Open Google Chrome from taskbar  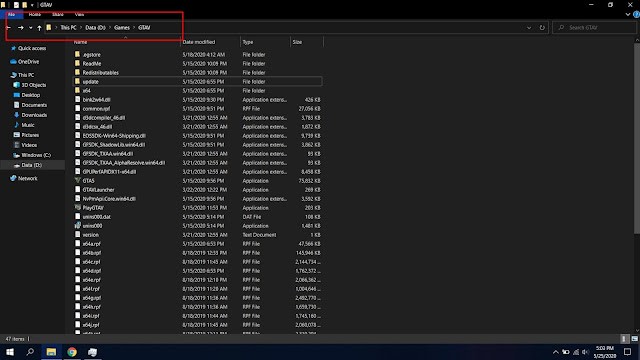(72, 352)
